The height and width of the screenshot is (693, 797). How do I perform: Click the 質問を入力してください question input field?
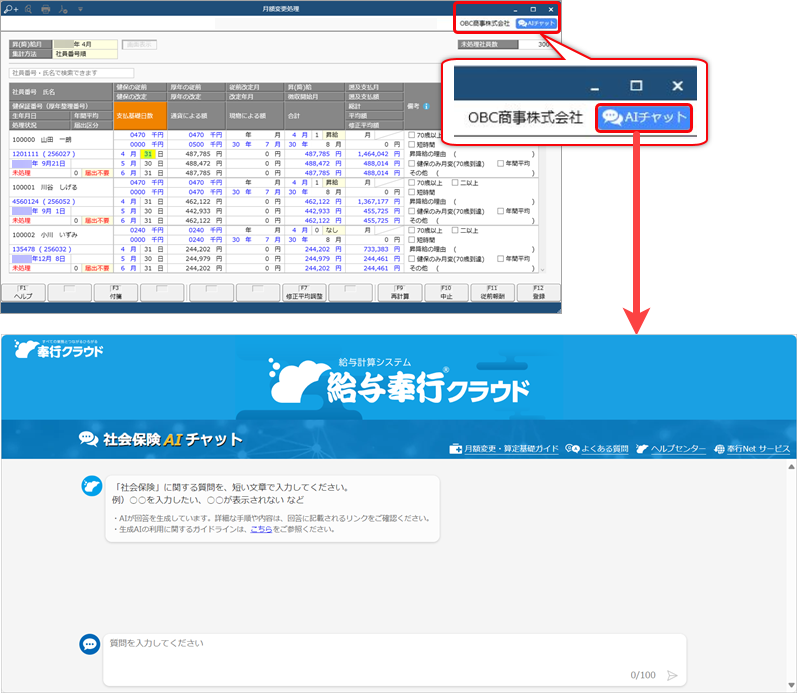point(394,659)
